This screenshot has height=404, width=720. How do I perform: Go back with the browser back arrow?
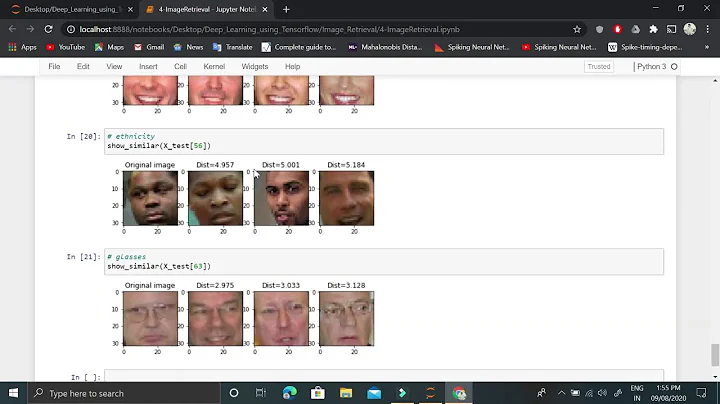(x=12, y=29)
